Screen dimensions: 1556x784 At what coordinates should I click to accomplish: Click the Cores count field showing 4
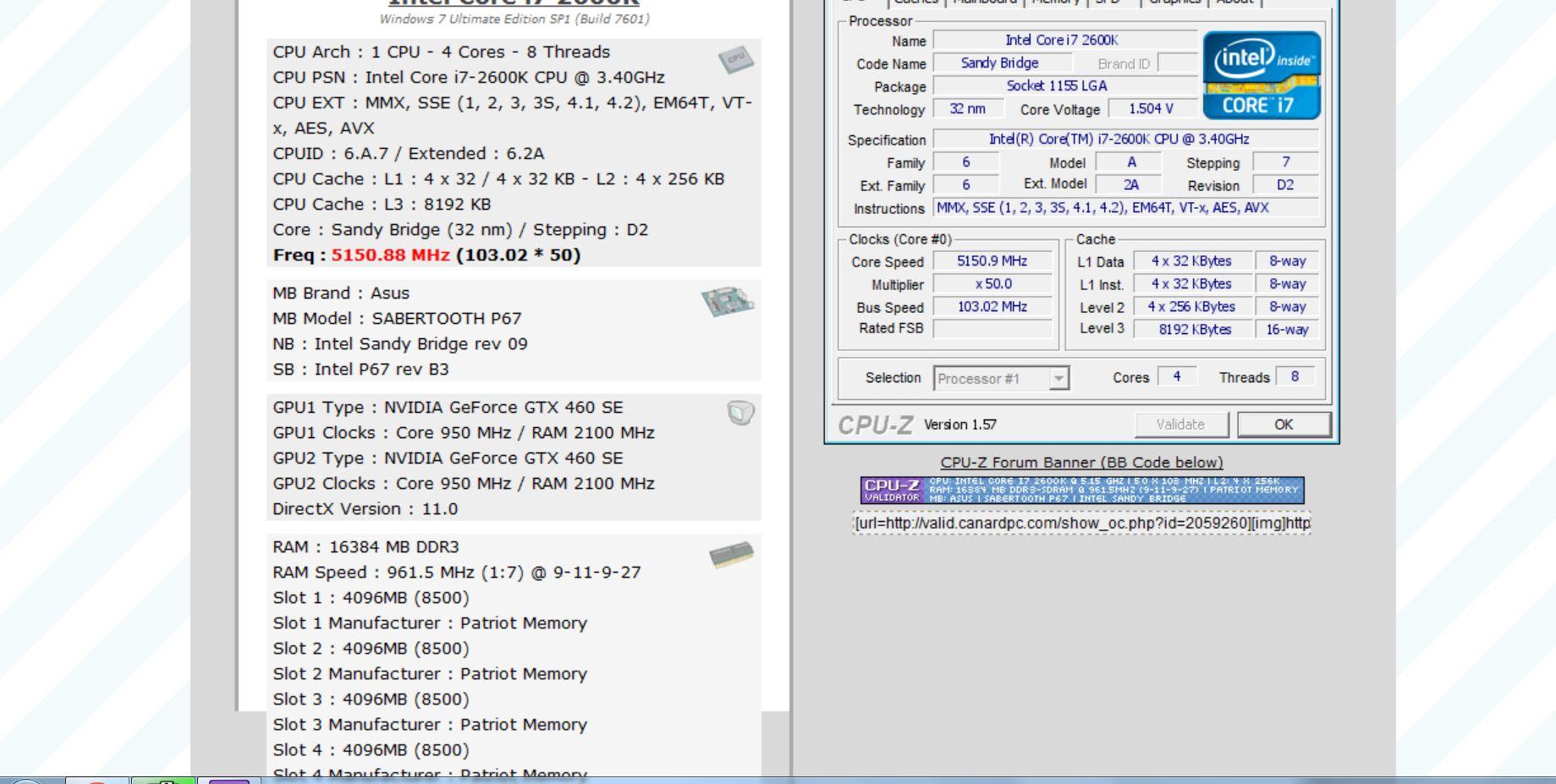click(x=1177, y=377)
